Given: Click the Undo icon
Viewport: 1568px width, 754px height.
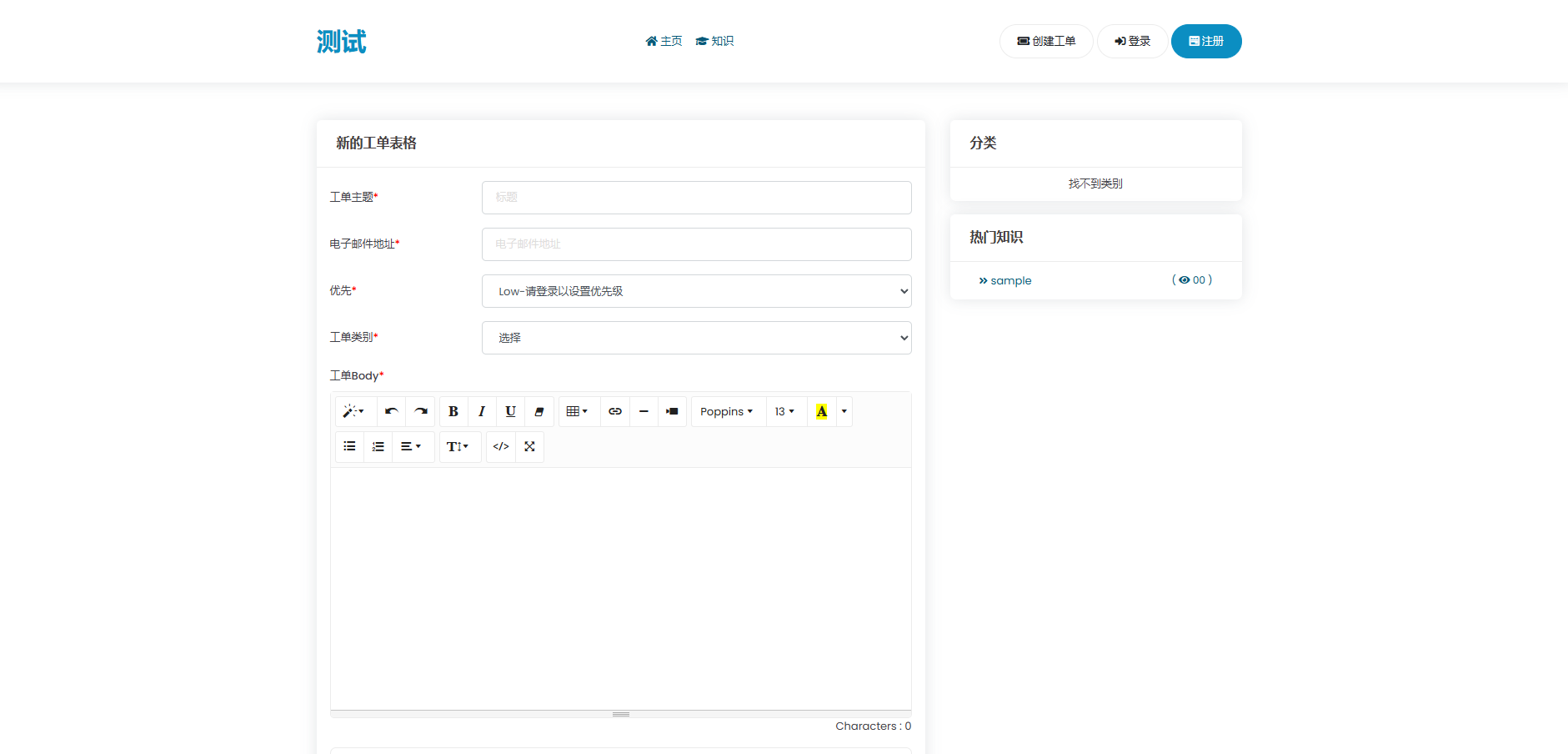Looking at the screenshot, I should (390, 411).
